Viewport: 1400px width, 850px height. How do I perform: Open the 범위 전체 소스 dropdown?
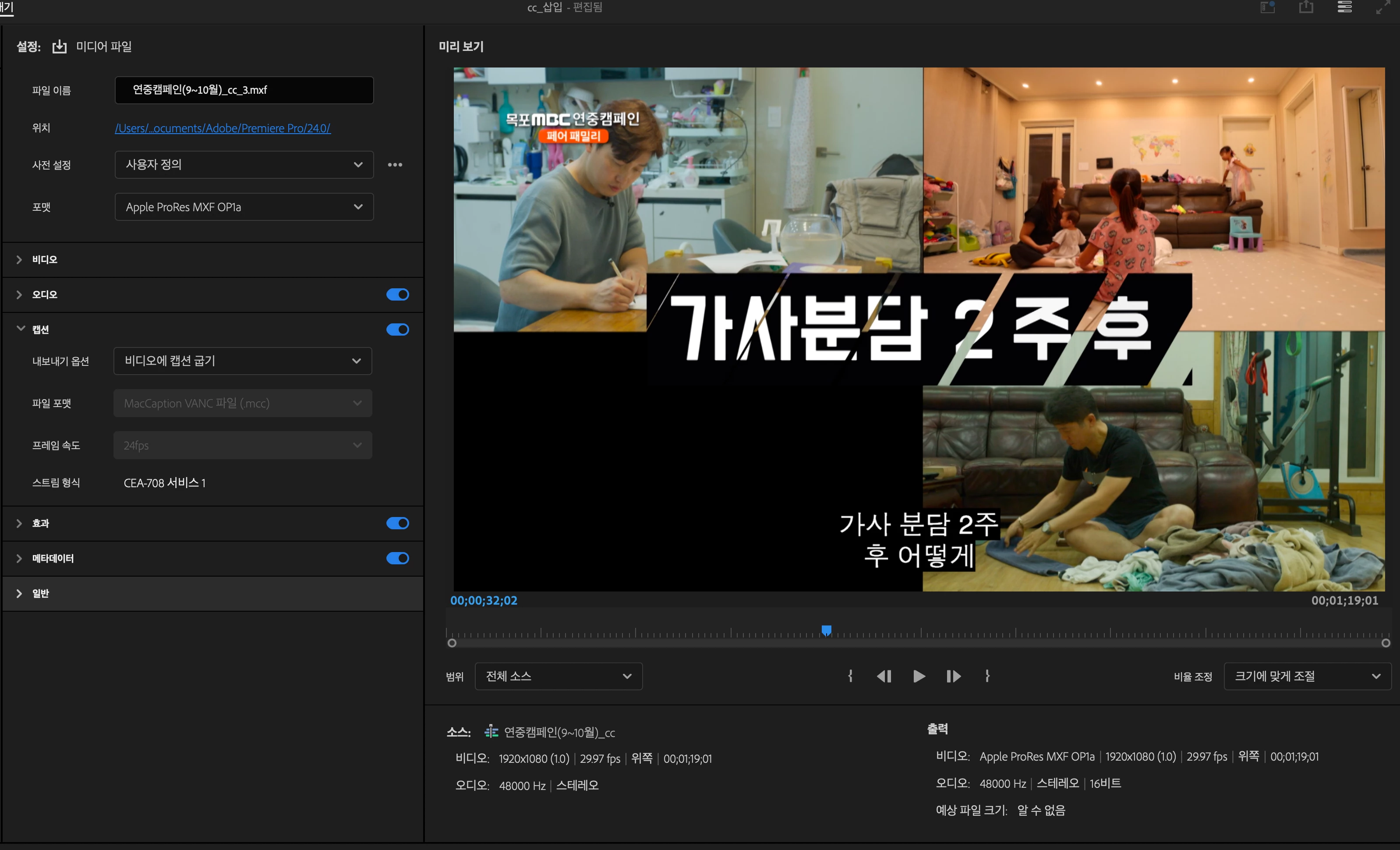point(558,676)
